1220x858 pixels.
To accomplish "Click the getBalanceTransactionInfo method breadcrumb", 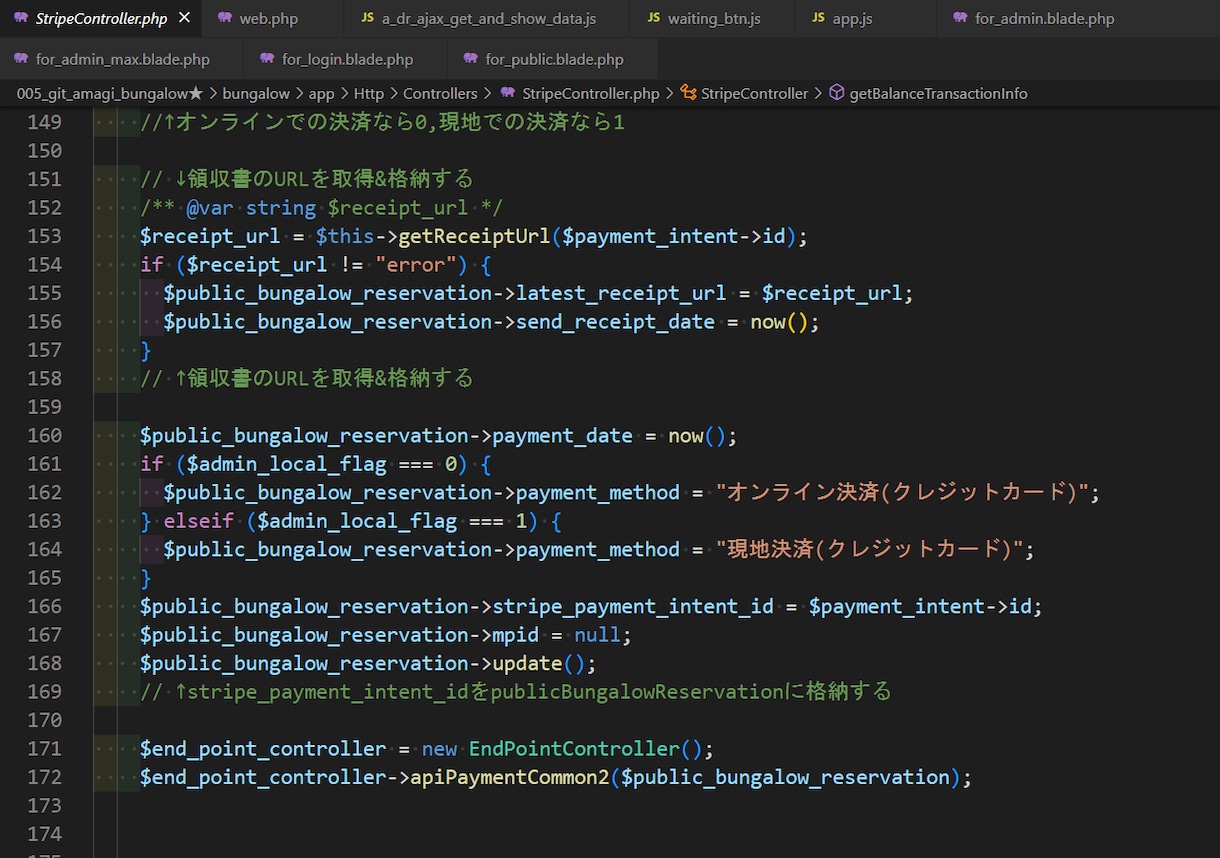I will tap(938, 93).
